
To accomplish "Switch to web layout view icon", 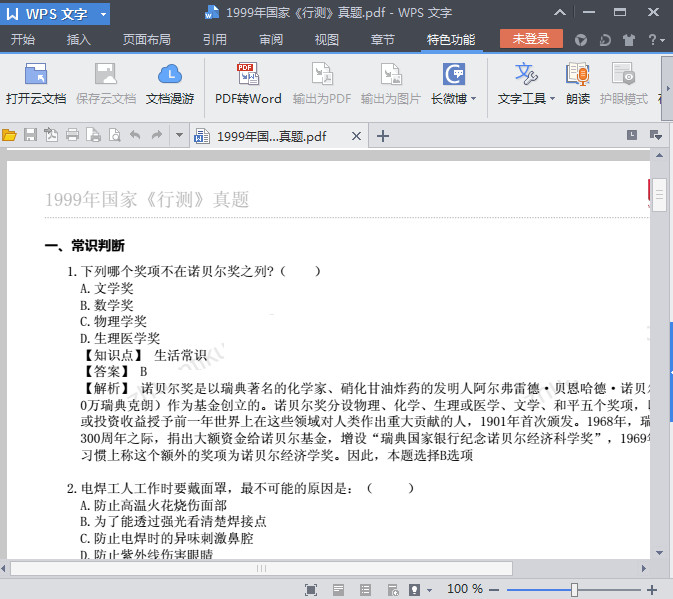I will 393,590.
